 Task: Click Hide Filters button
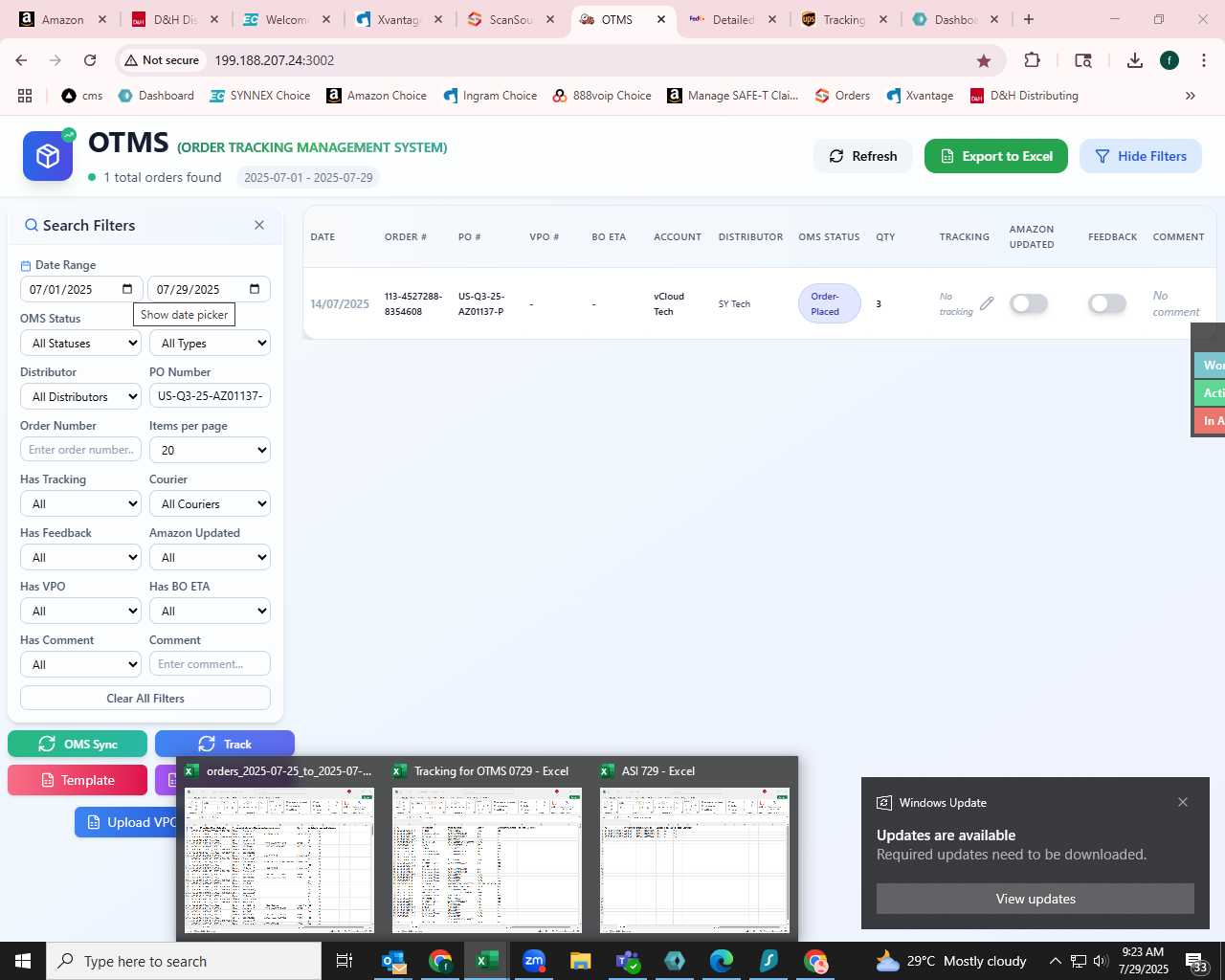point(1141,156)
